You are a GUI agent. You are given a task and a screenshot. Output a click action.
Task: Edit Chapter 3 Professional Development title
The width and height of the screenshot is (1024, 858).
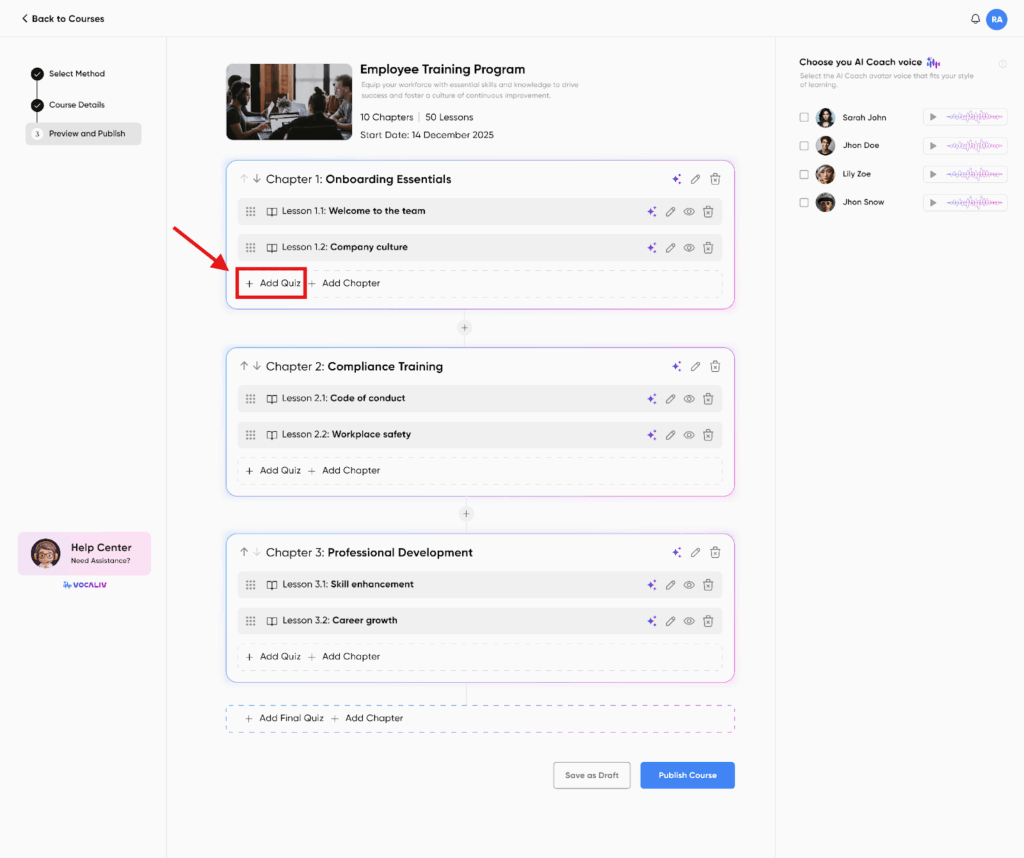coord(696,552)
